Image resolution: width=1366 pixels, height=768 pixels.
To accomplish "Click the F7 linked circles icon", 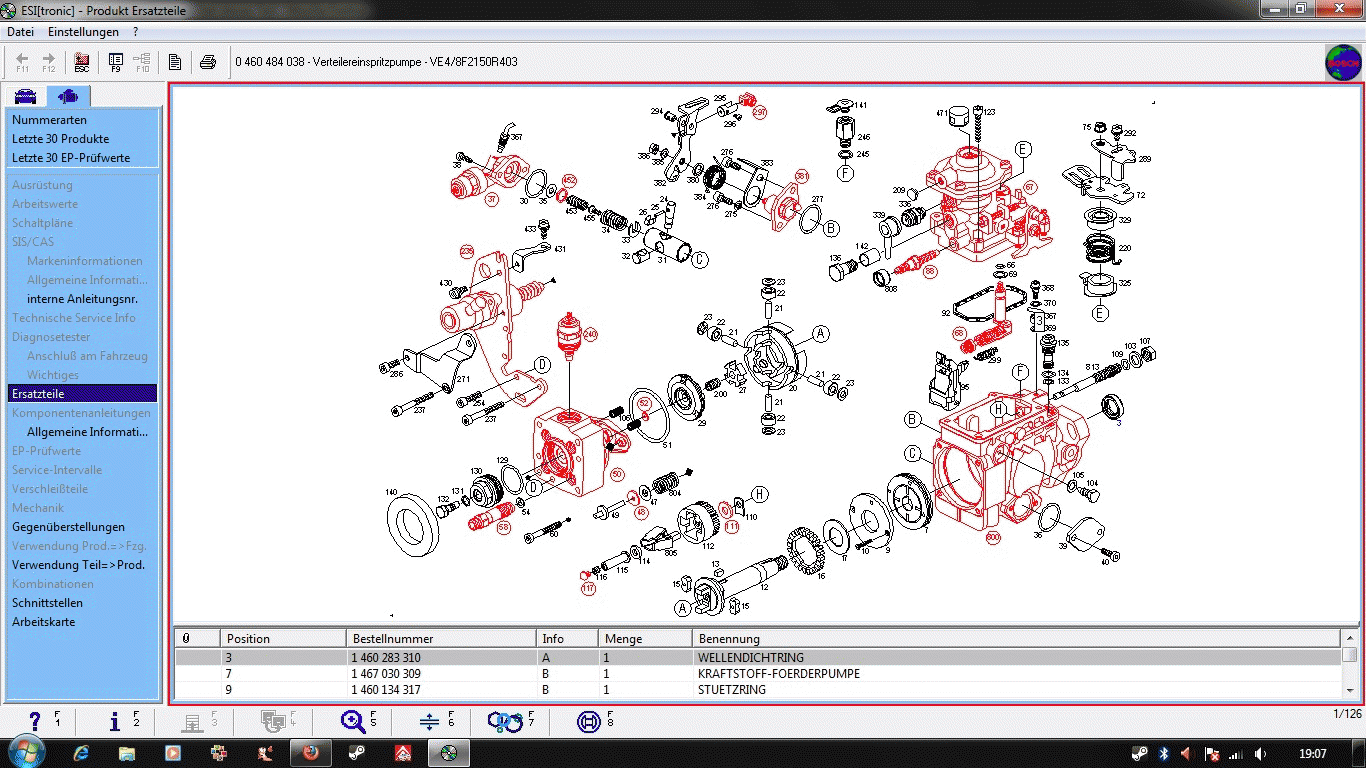I will tap(505, 721).
